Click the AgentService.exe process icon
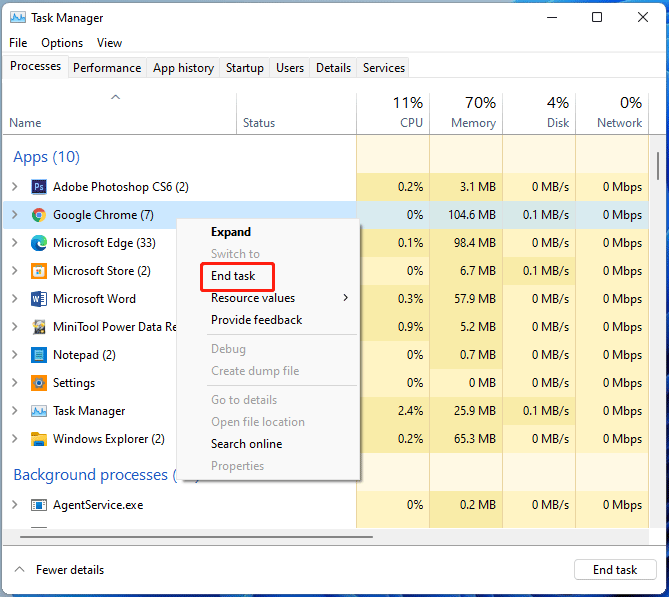 39,505
